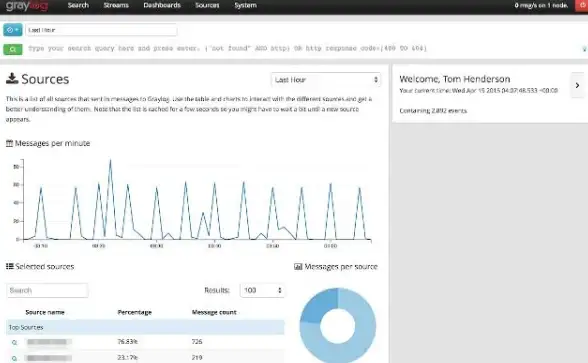Run the green search button
Image resolution: width=588 pixels, height=363 pixels.
13,49
